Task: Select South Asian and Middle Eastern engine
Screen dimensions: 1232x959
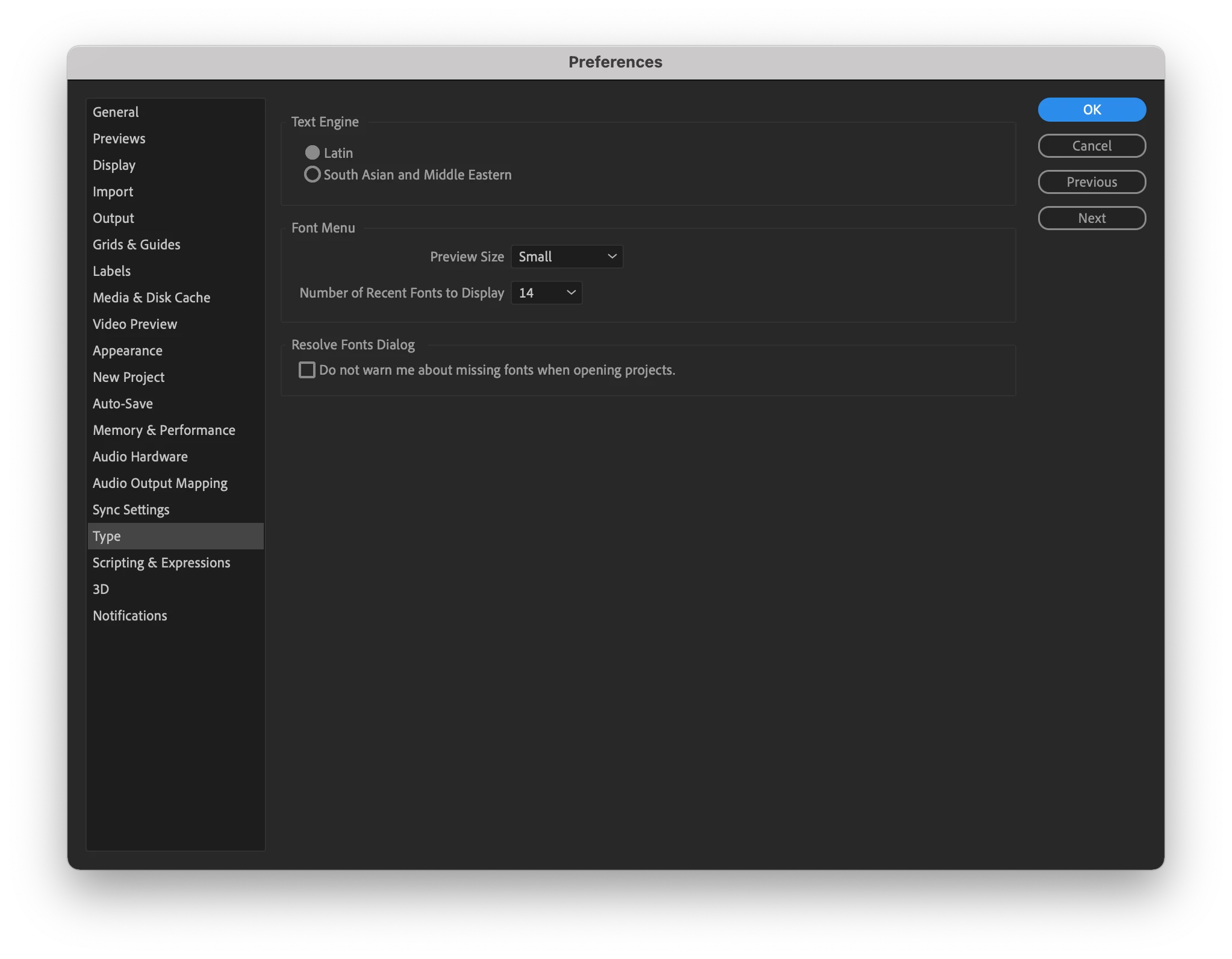Action: coord(312,175)
